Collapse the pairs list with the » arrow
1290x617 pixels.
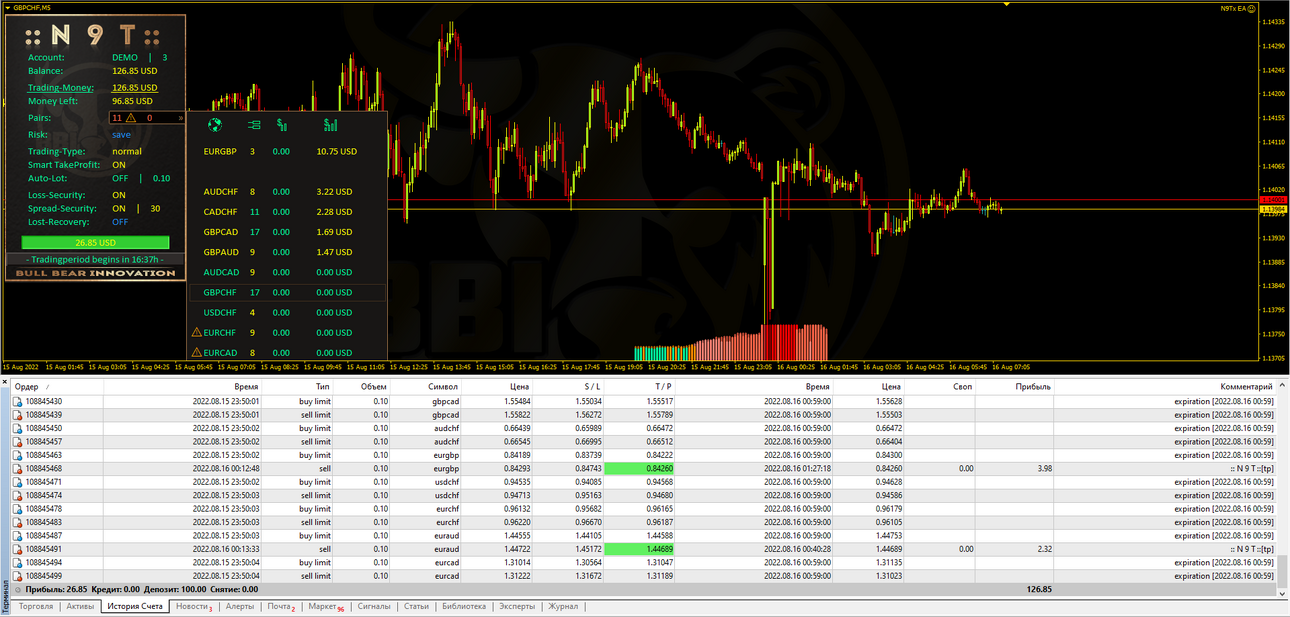tap(181, 117)
